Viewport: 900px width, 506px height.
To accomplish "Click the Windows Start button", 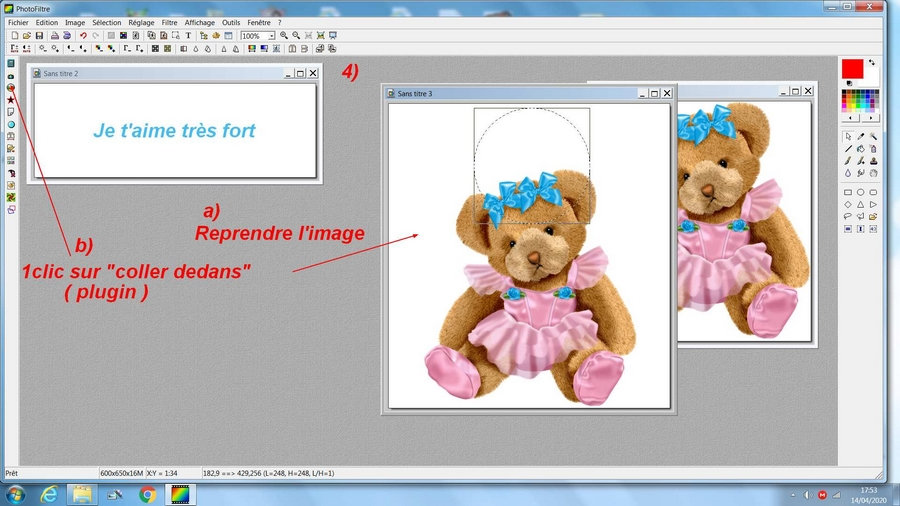I will tap(15, 495).
